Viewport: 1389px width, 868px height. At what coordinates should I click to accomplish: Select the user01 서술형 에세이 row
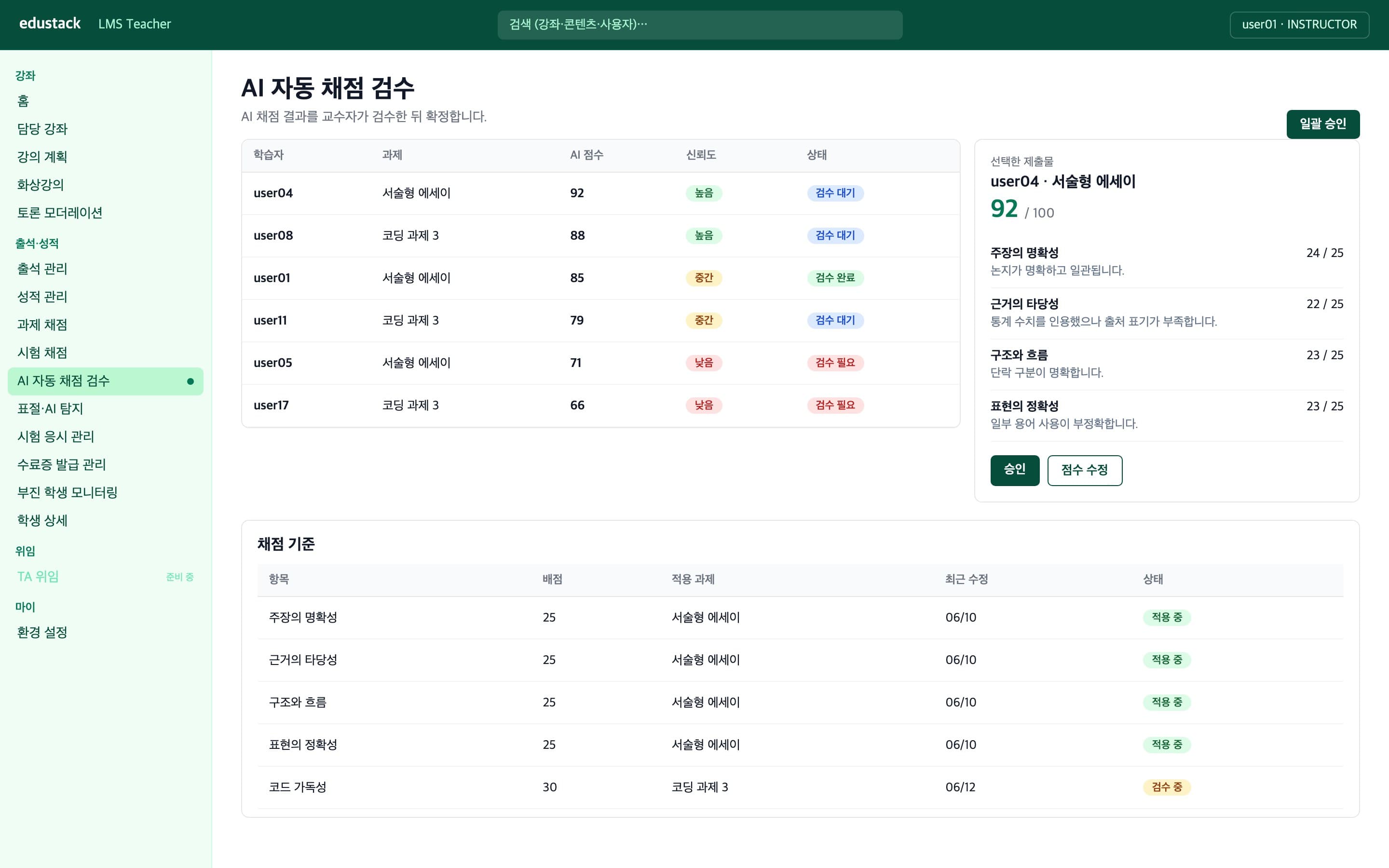pos(600,278)
